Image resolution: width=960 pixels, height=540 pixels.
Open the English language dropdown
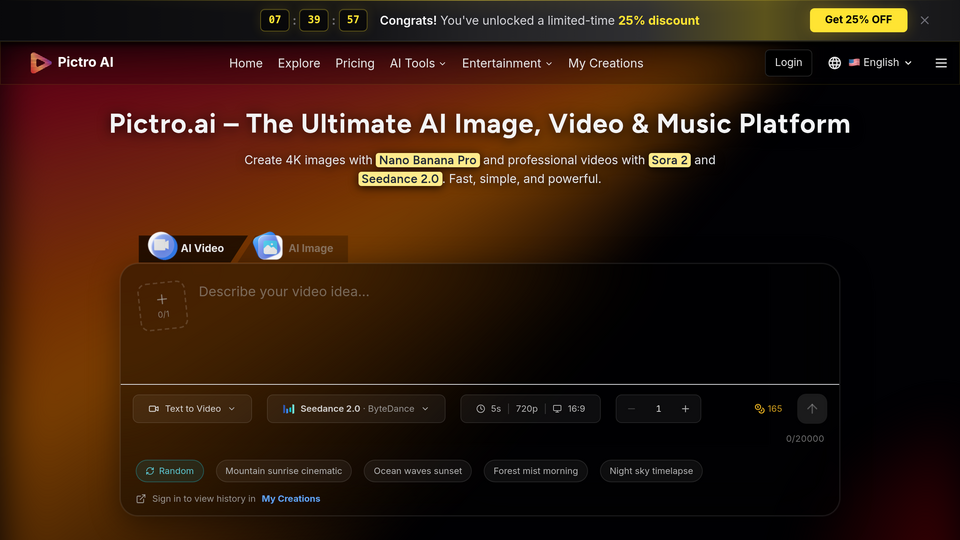(x=880, y=62)
